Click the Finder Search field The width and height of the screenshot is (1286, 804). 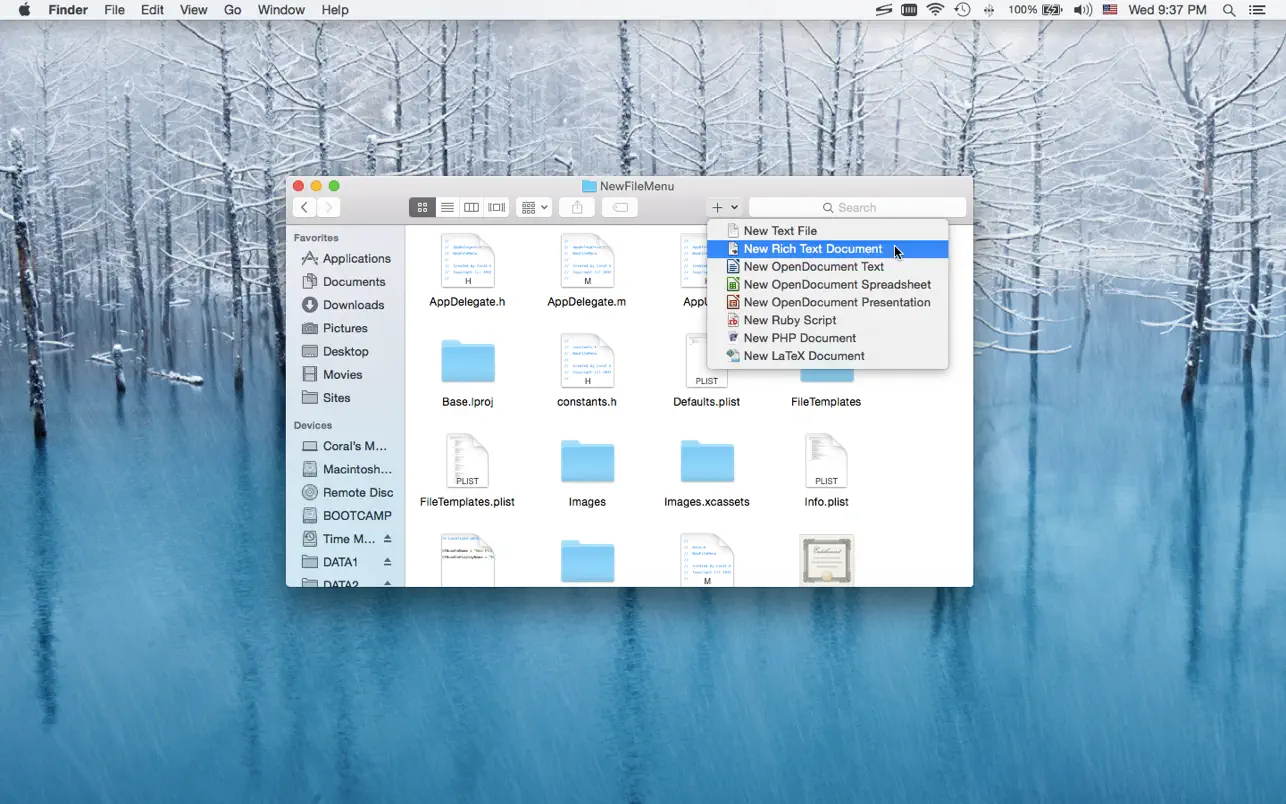(x=857, y=207)
